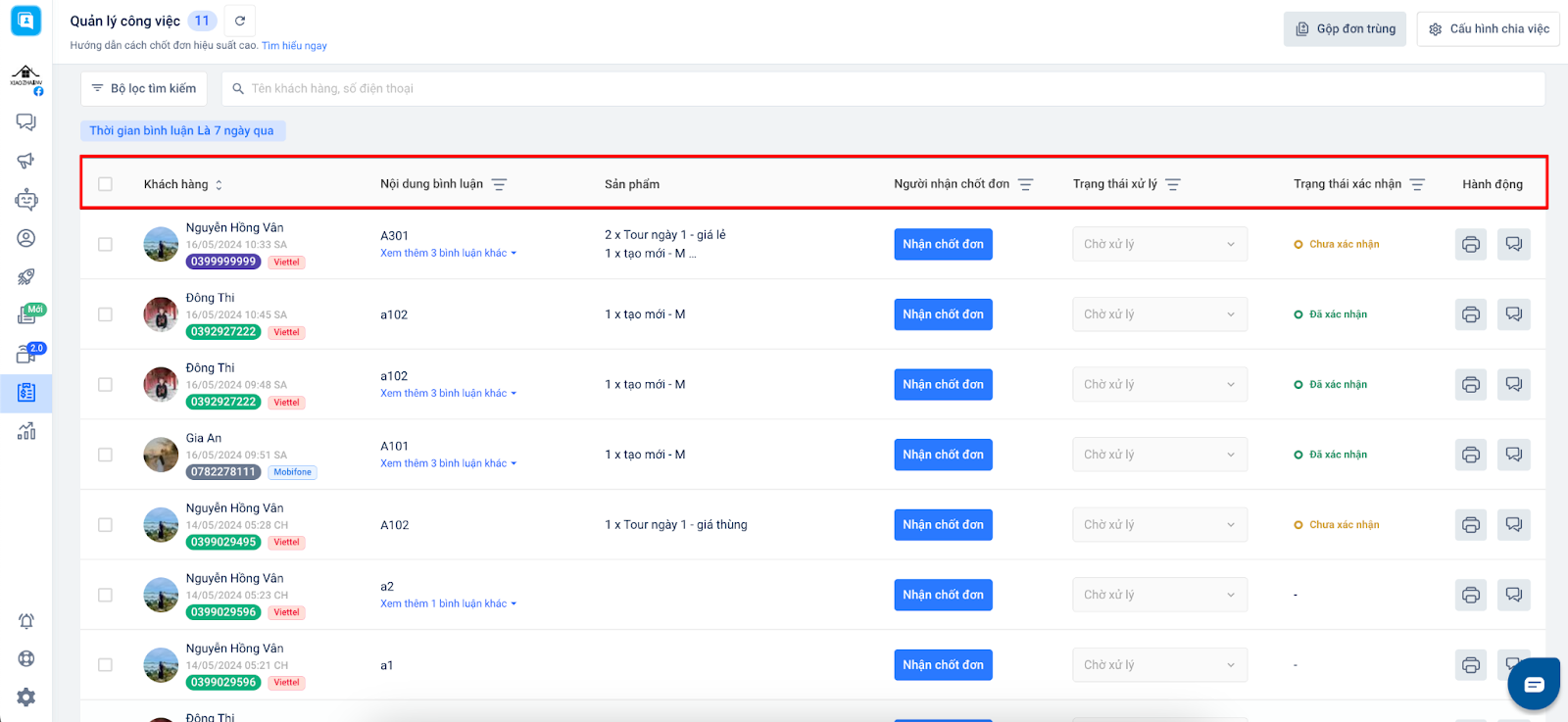Viewport: 1568px width, 722px height.
Task: Click print icon for Đông Thi a102 first row
Action: 1470,314
